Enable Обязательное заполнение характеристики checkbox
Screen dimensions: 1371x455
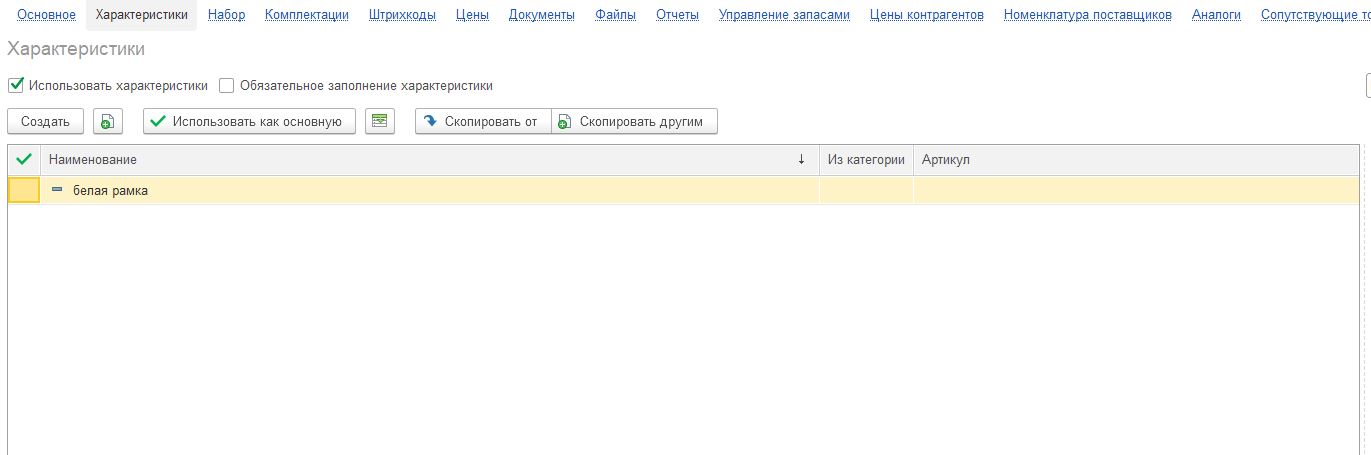click(227, 86)
